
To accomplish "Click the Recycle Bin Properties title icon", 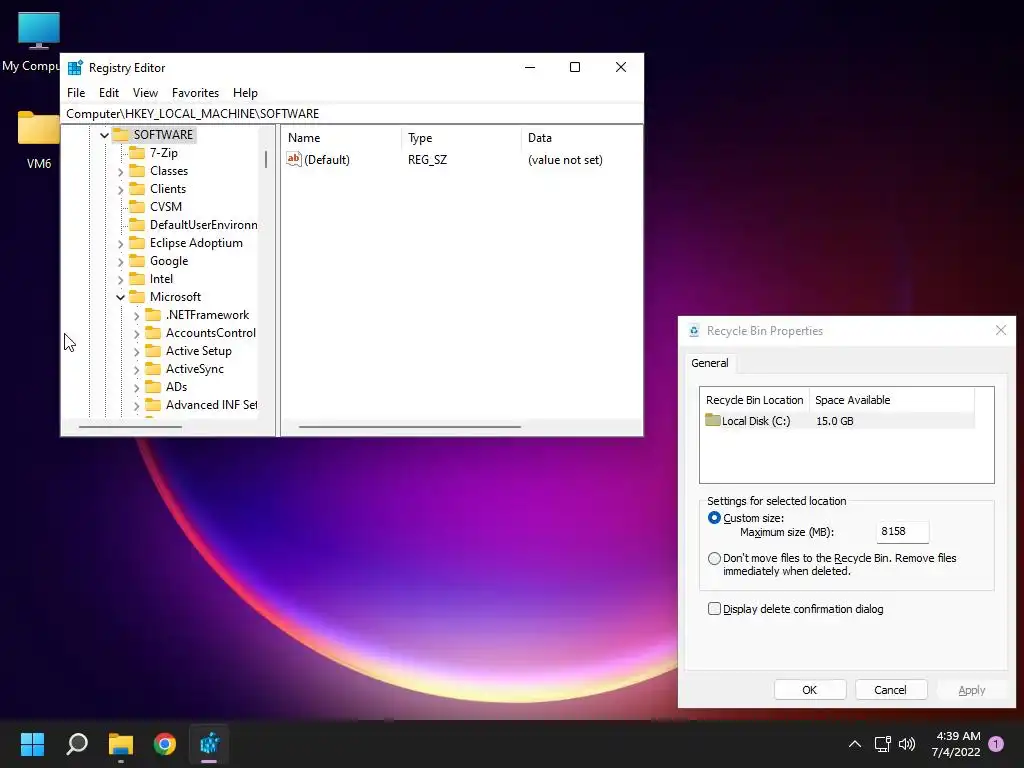I will click(x=694, y=331).
